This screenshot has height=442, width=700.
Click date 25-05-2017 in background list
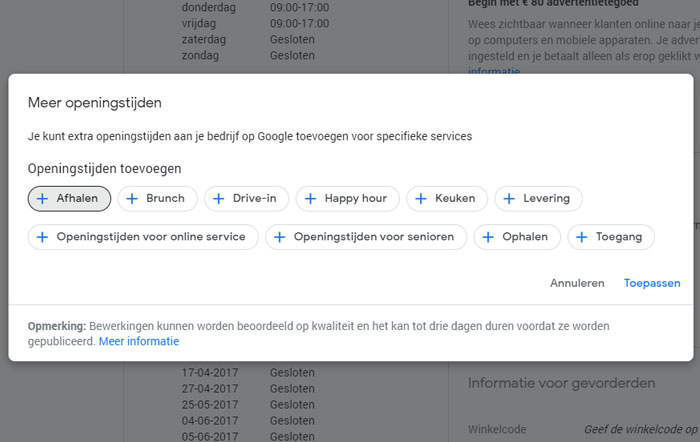click(210, 404)
